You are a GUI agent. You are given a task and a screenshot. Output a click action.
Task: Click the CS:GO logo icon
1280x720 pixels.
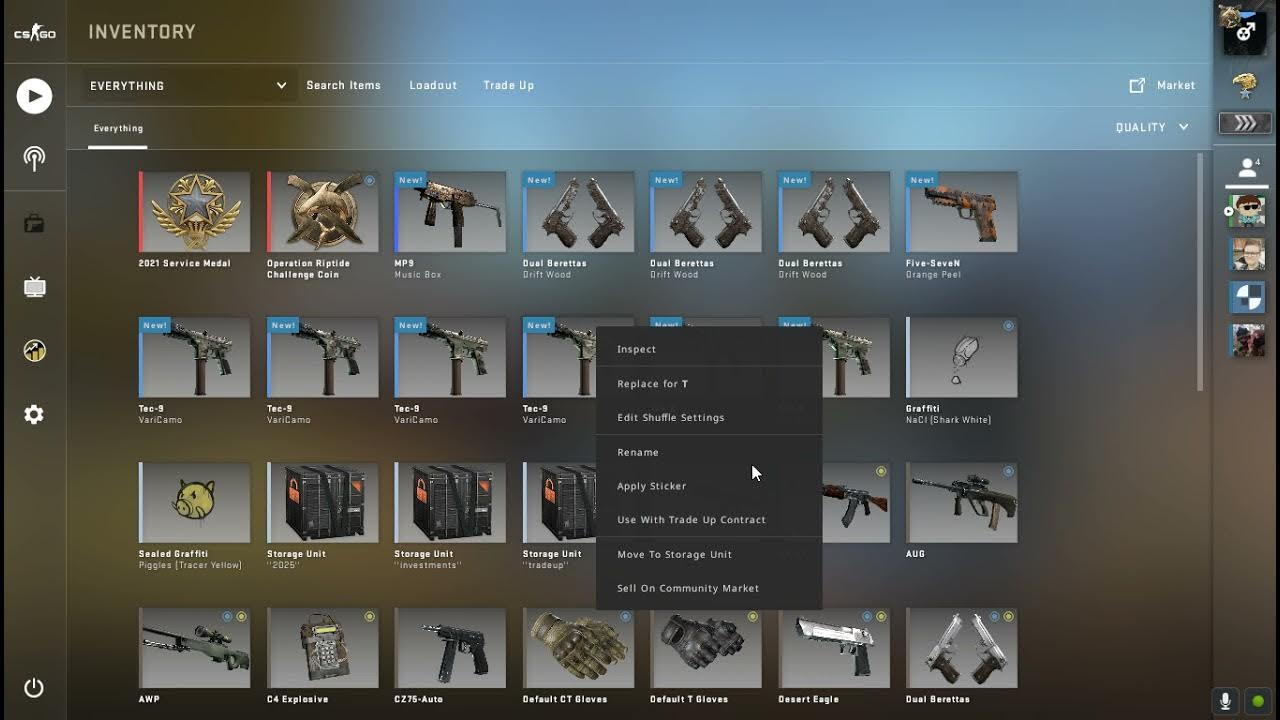pos(34,33)
